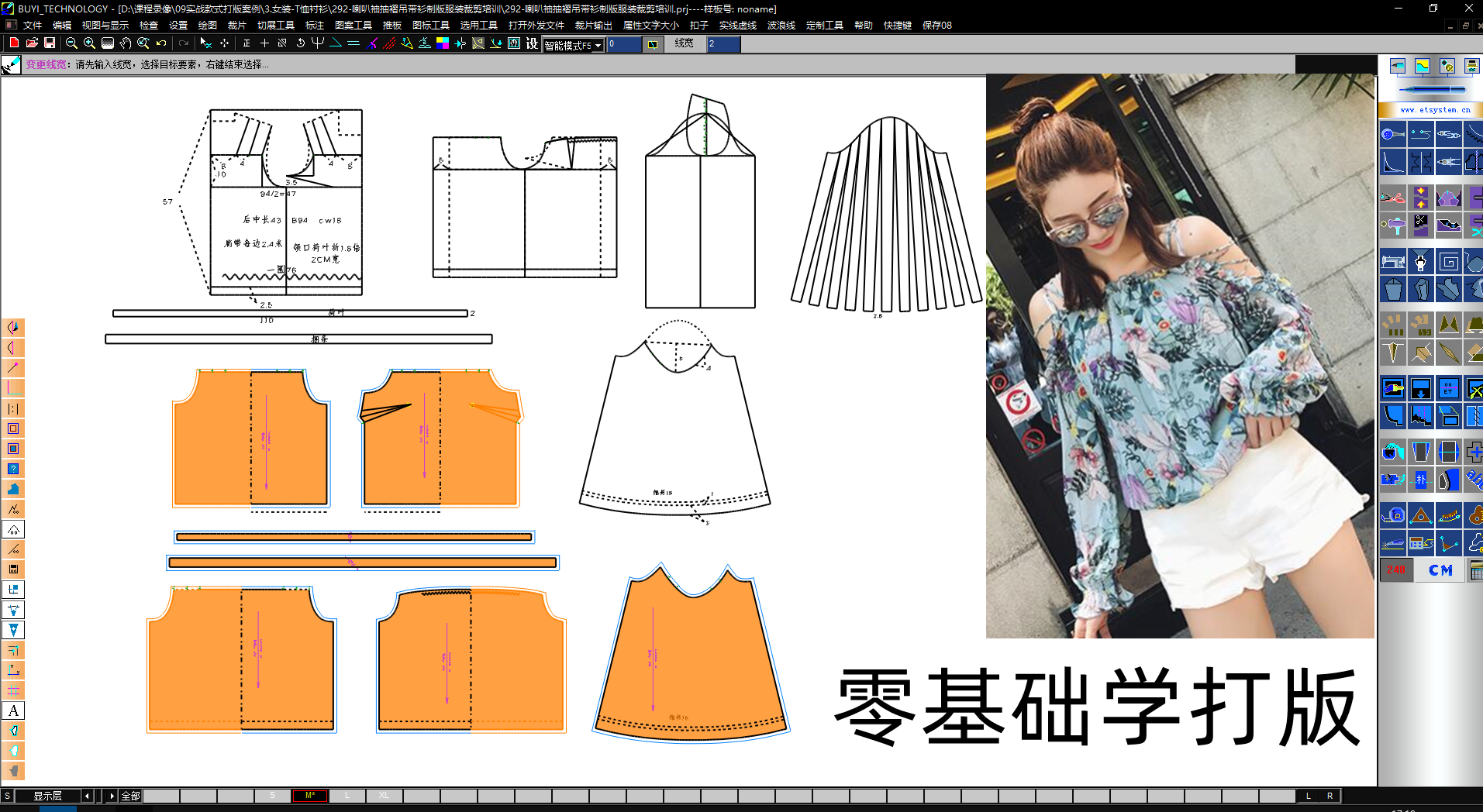Toggle the CM unit button

pos(1440,570)
